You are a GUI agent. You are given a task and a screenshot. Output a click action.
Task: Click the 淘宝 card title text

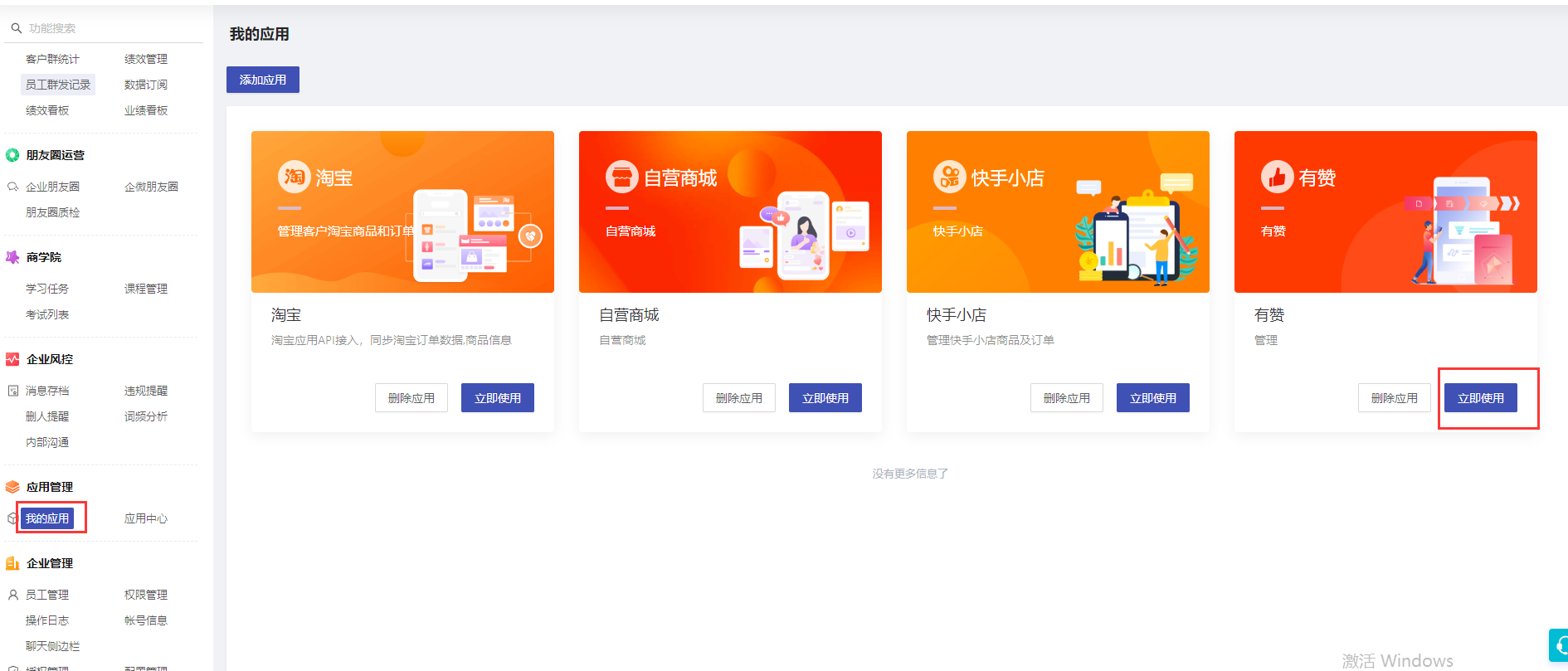tap(286, 315)
